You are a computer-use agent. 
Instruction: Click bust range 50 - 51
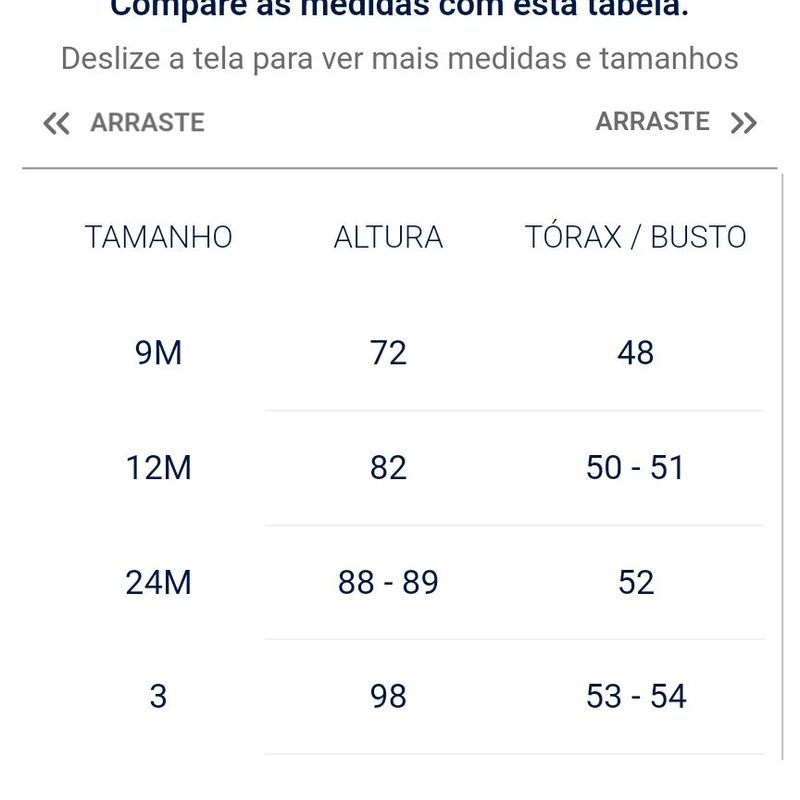coord(636,467)
